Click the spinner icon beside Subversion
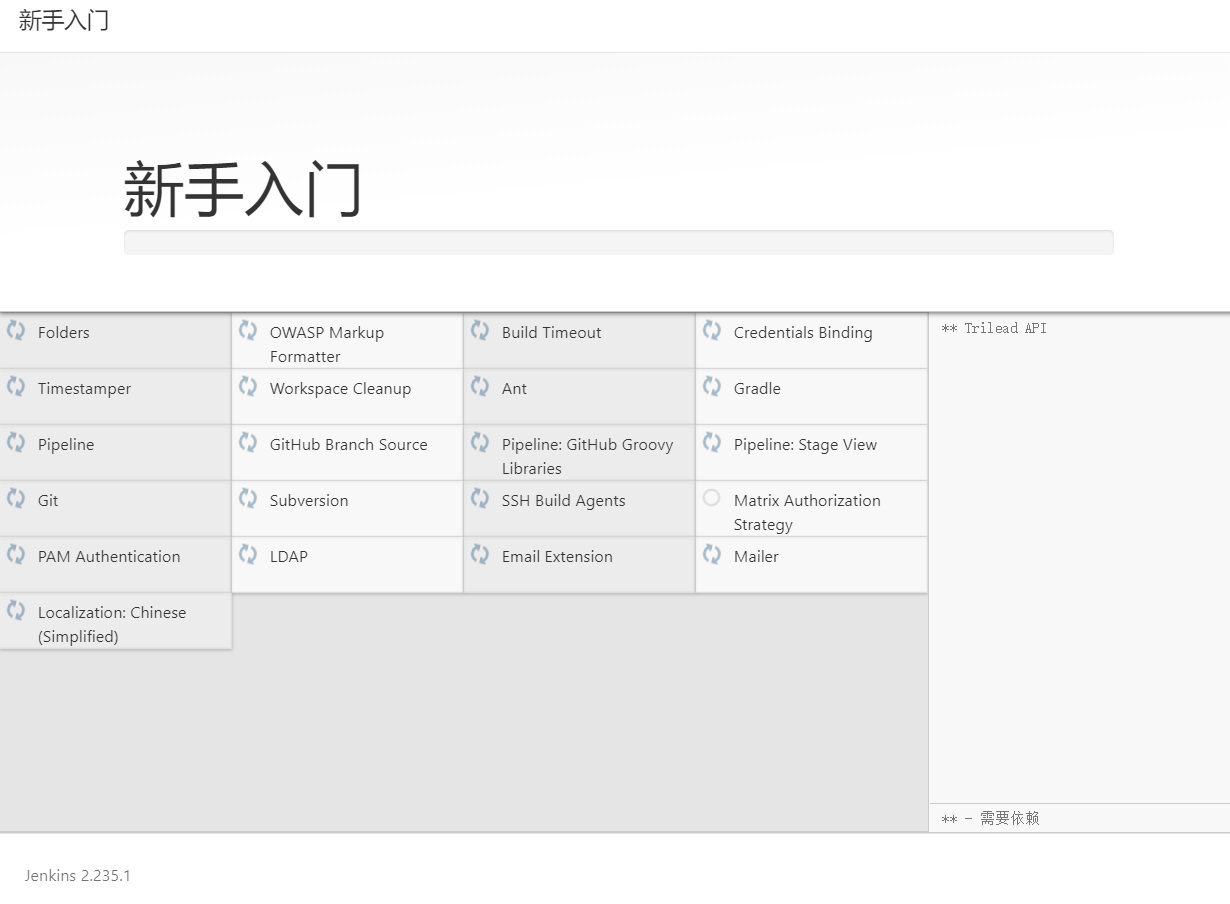The height and width of the screenshot is (904, 1230). click(248, 499)
